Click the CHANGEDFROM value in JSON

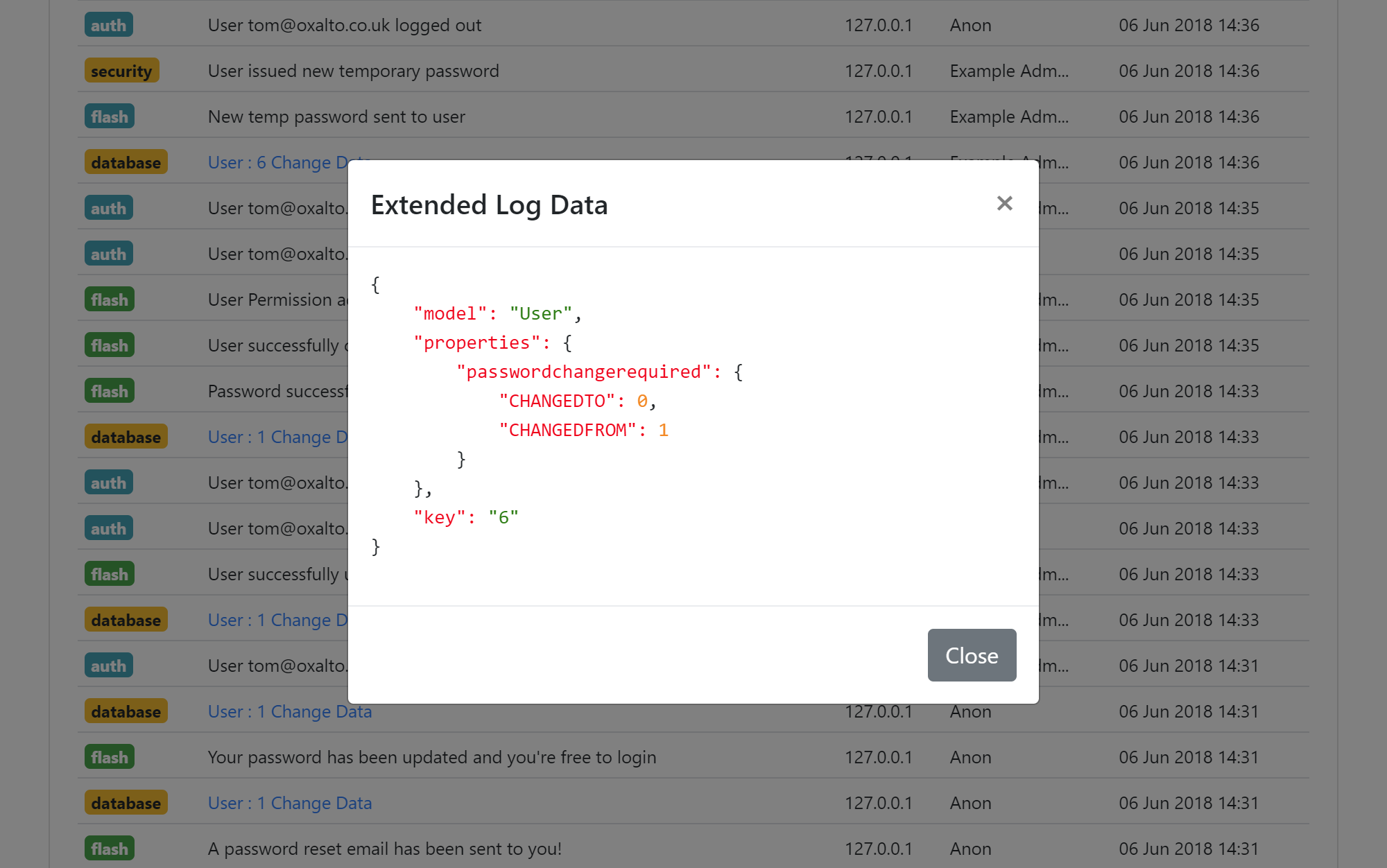[663, 431]
